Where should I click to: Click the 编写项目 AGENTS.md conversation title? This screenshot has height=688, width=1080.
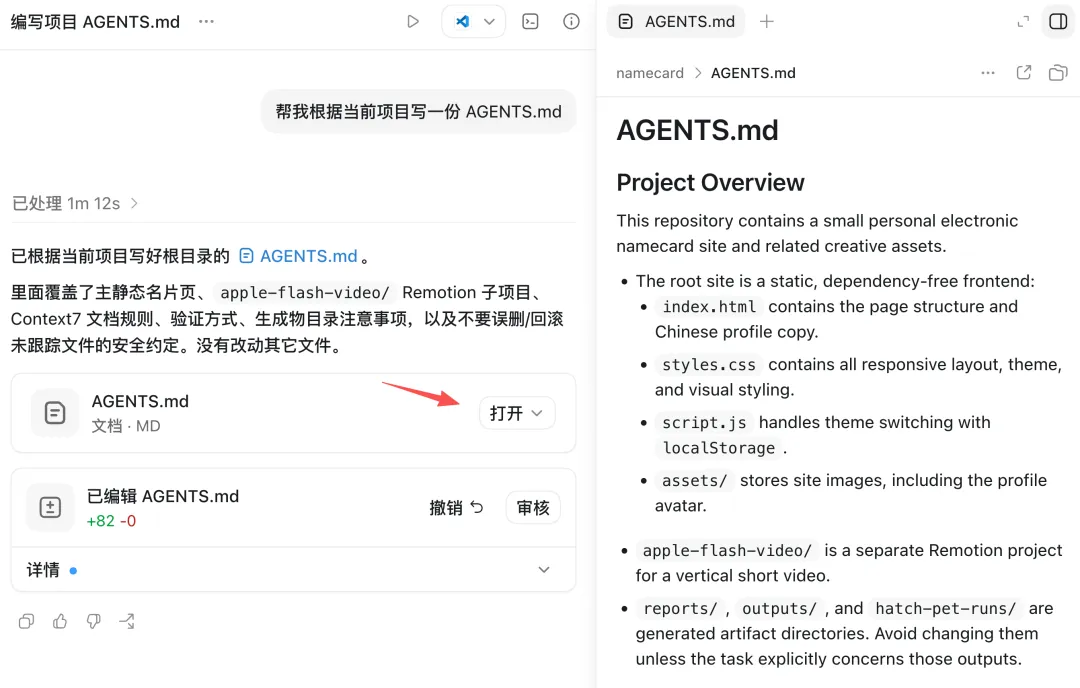pyautogui.click(x=95, y=22)
